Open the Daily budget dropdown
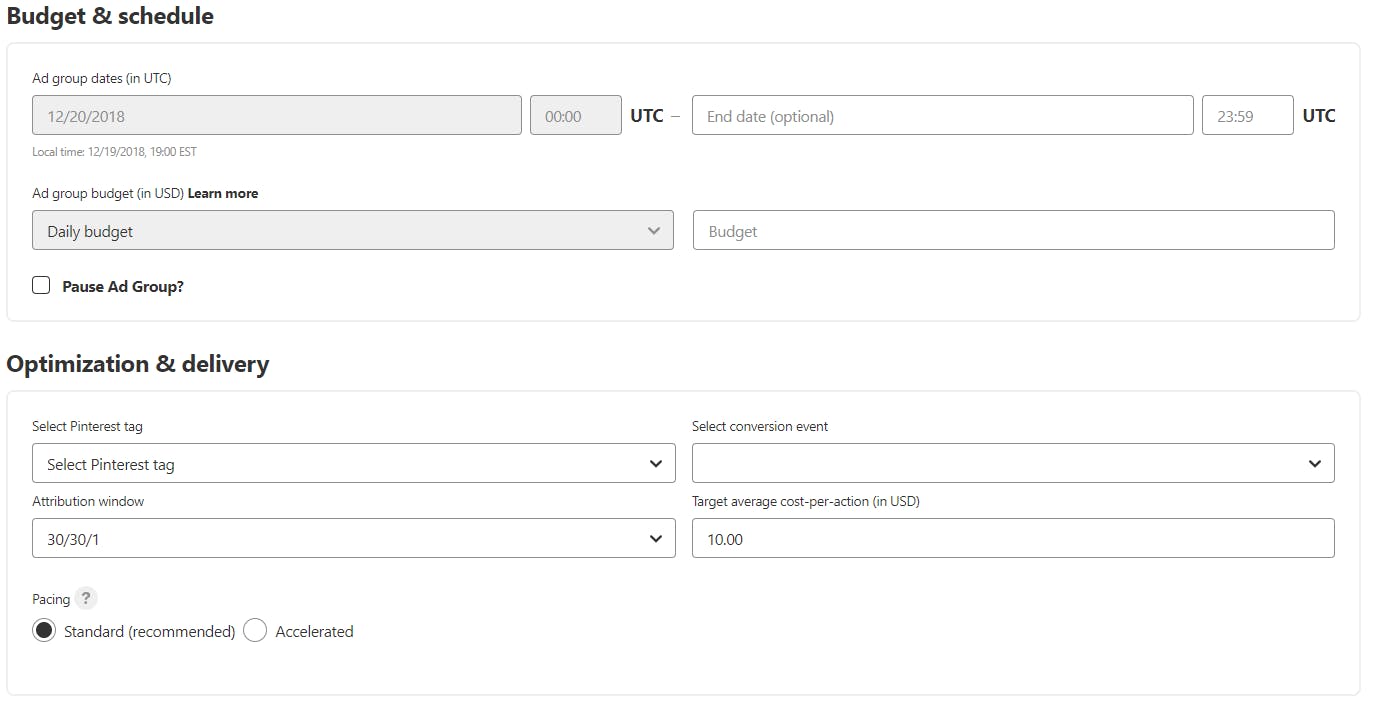 click(352, 230)
